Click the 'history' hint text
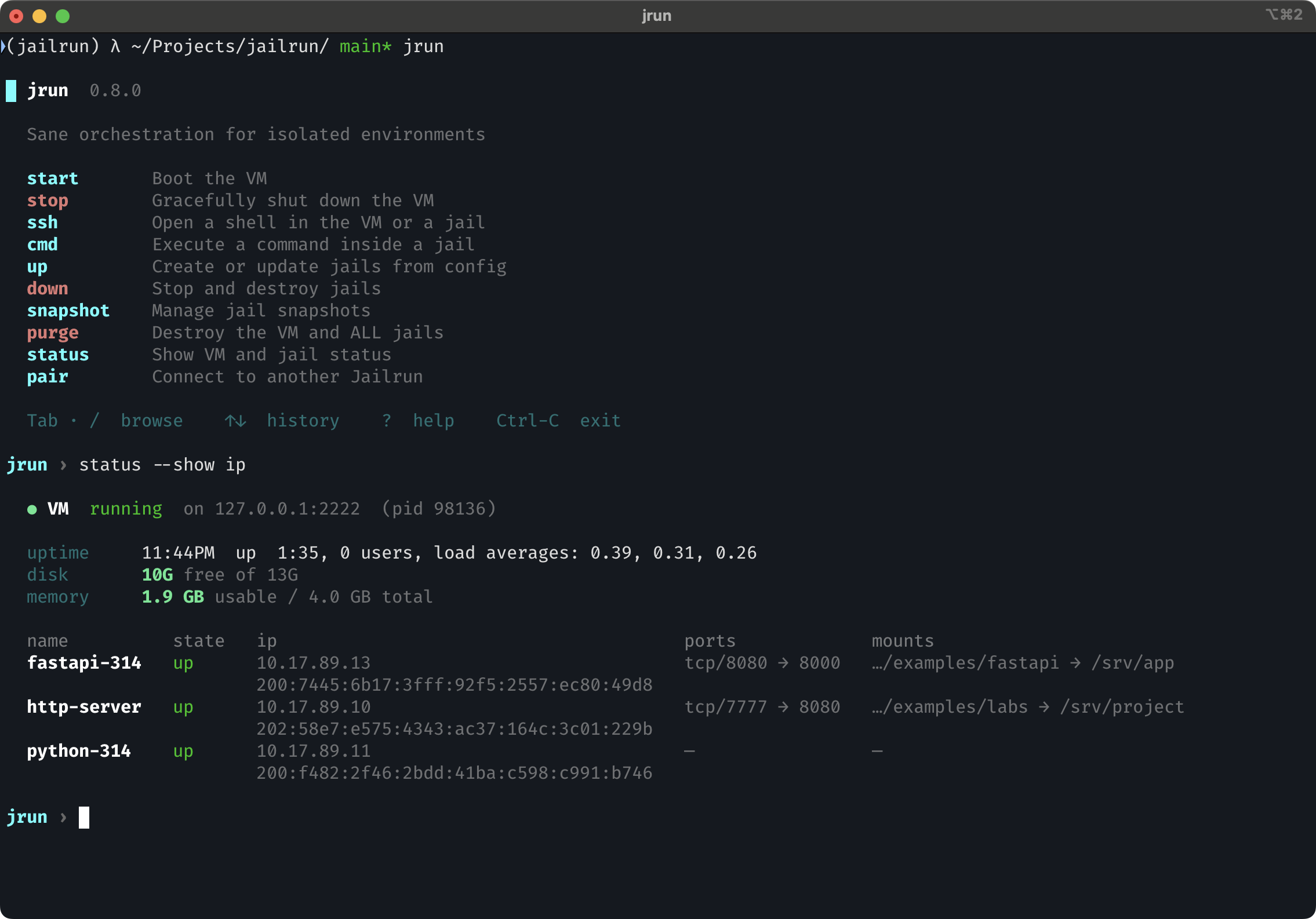 coord(303,421)
